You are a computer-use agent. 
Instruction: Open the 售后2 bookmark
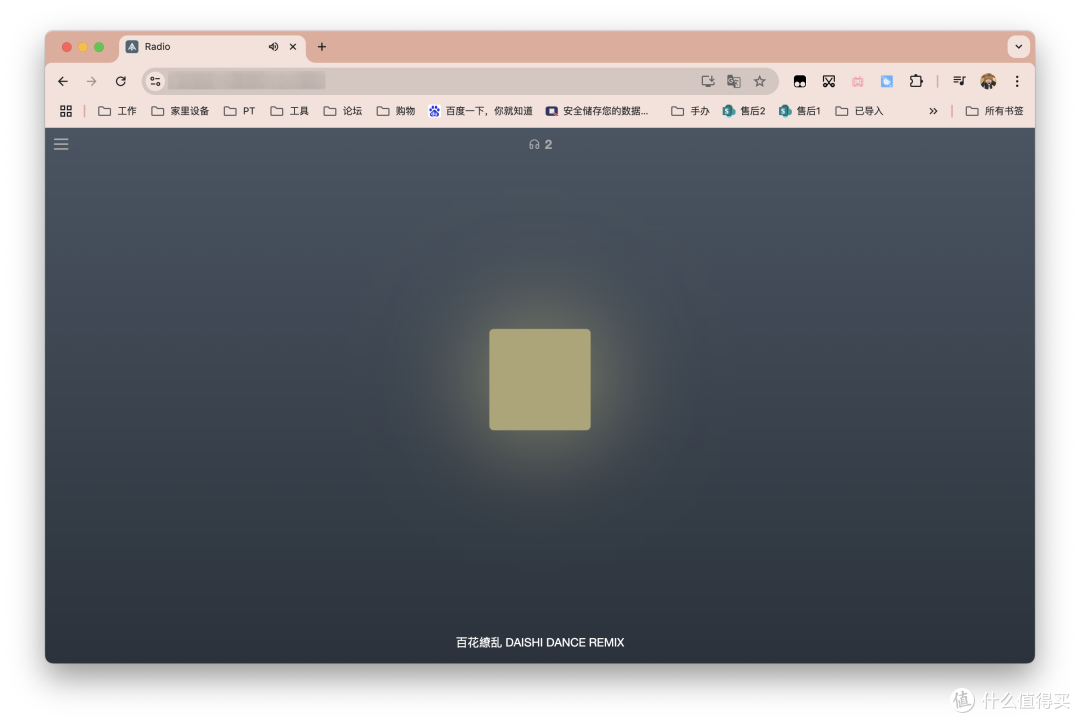(744, 111)
